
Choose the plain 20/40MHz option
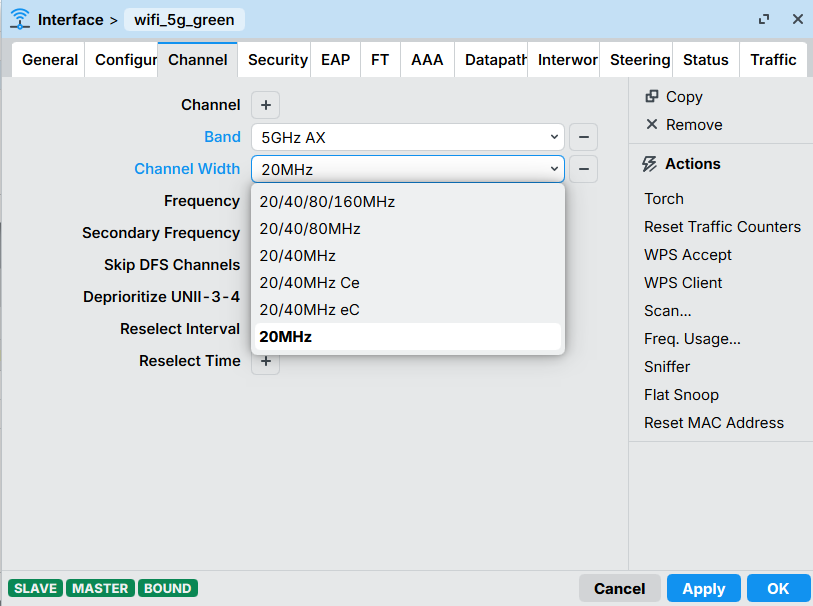click(408, 256)
